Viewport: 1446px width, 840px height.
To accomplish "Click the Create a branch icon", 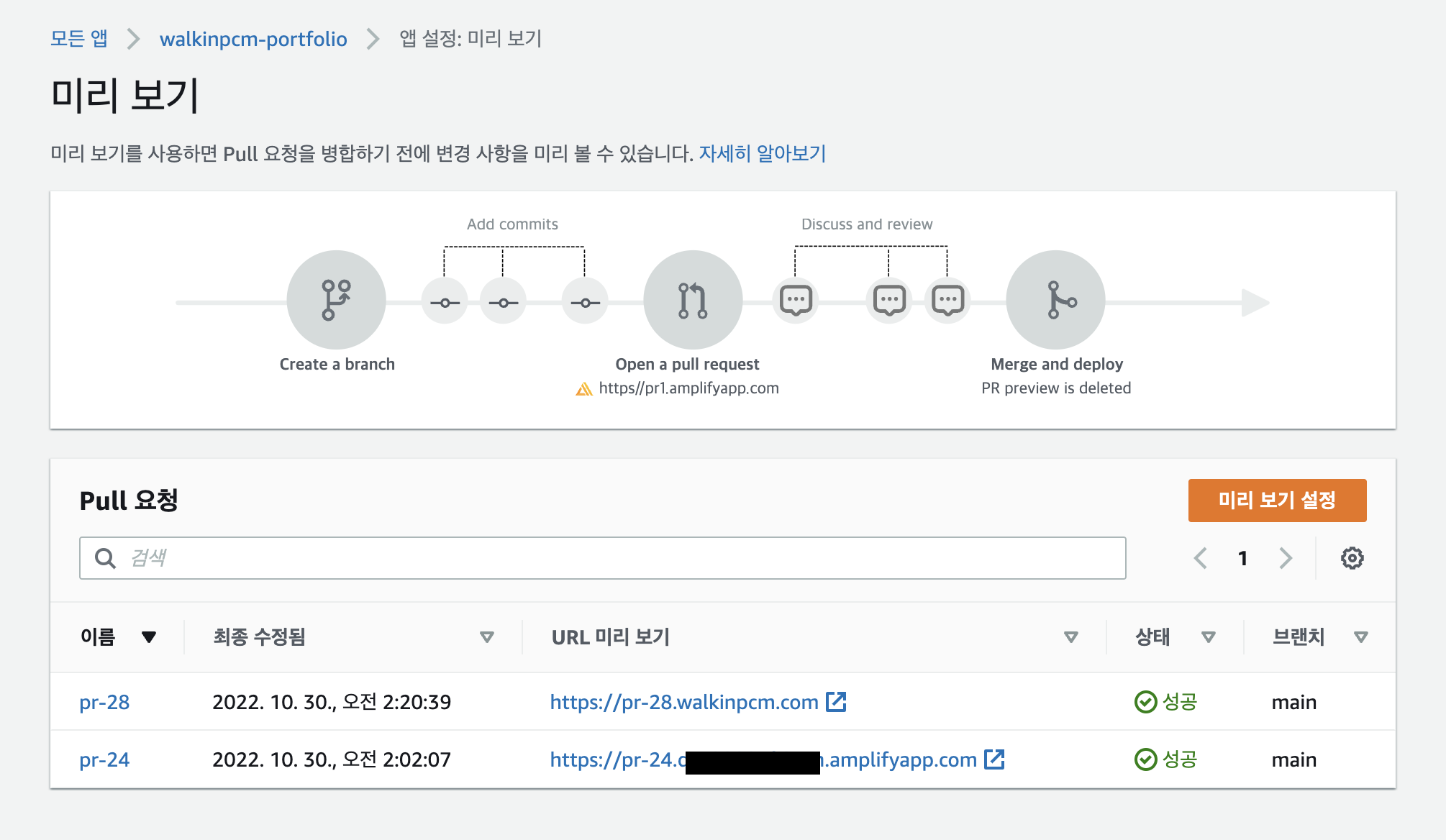I will click(x=336, y=300).
